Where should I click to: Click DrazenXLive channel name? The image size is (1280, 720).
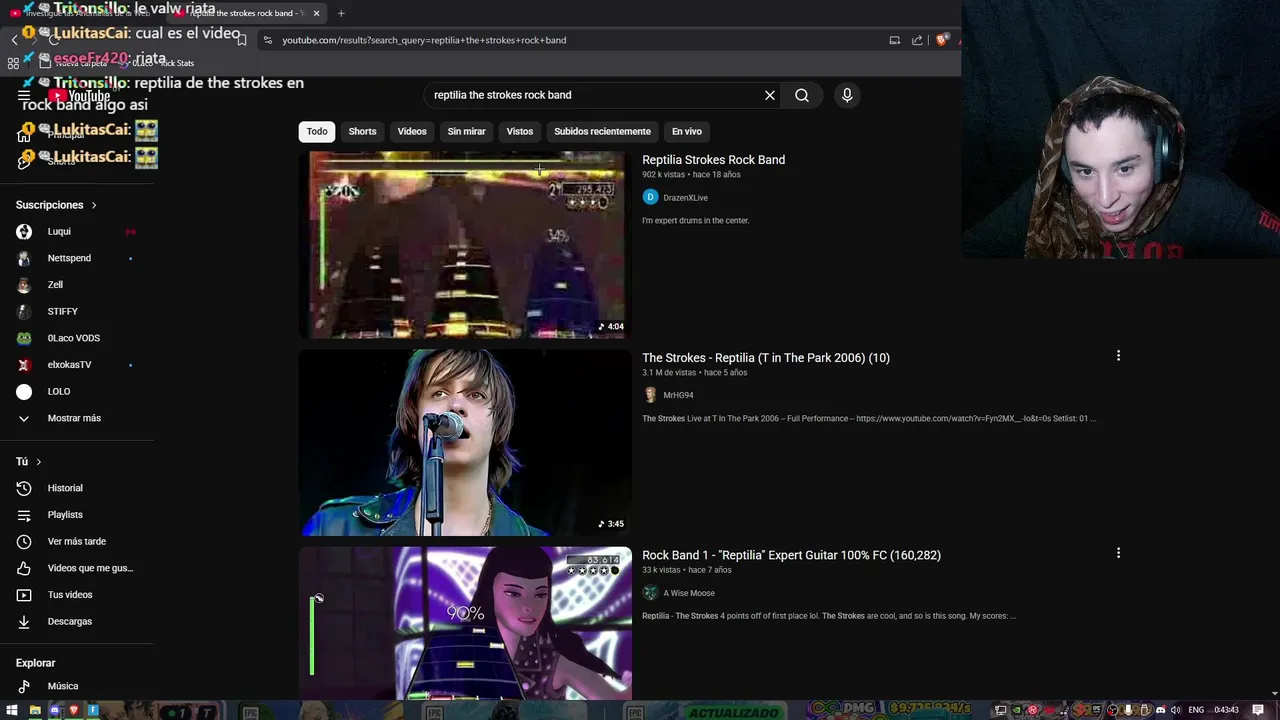point(685,198)
